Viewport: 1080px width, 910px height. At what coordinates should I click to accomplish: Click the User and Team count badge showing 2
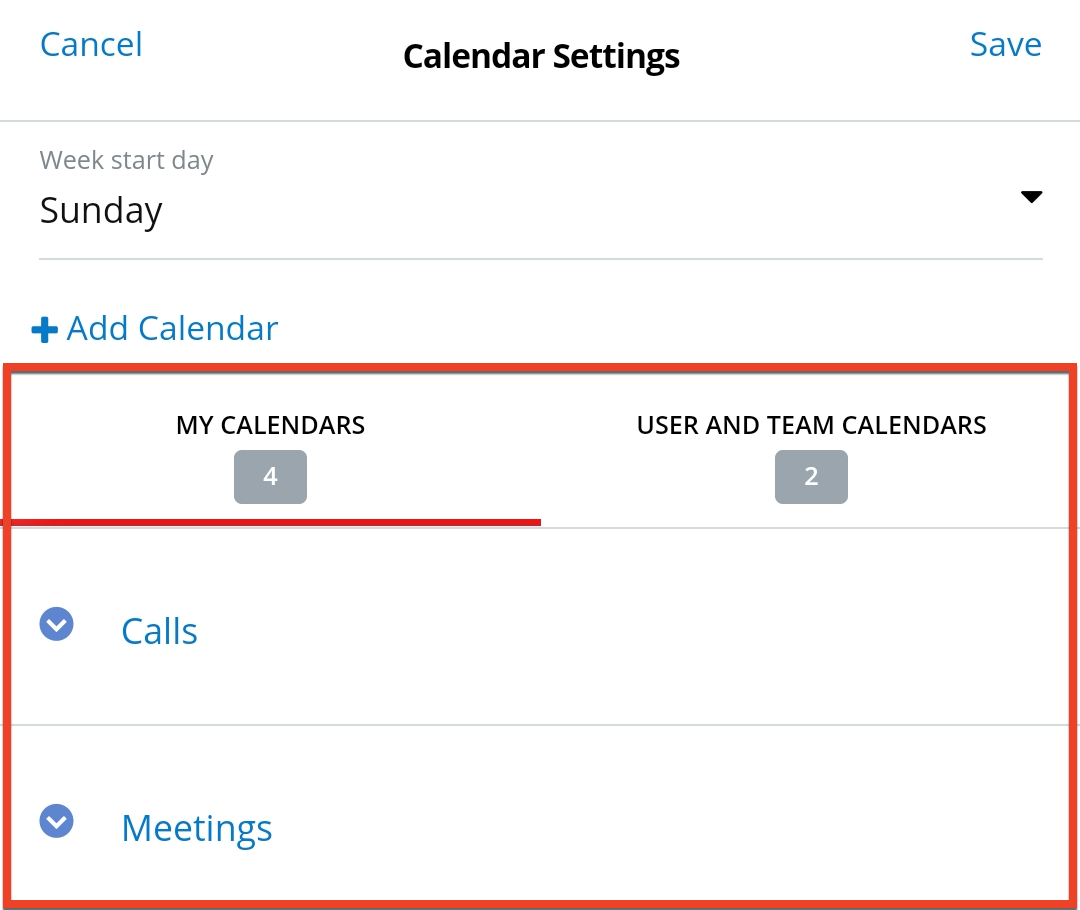point(811,477)
